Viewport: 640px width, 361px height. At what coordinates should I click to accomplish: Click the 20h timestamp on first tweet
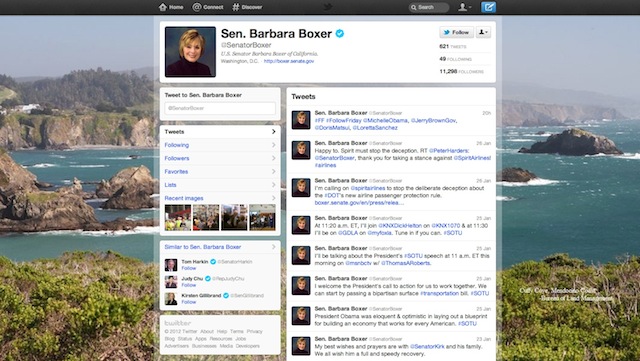pyautogui.click(x=487, y=113)
